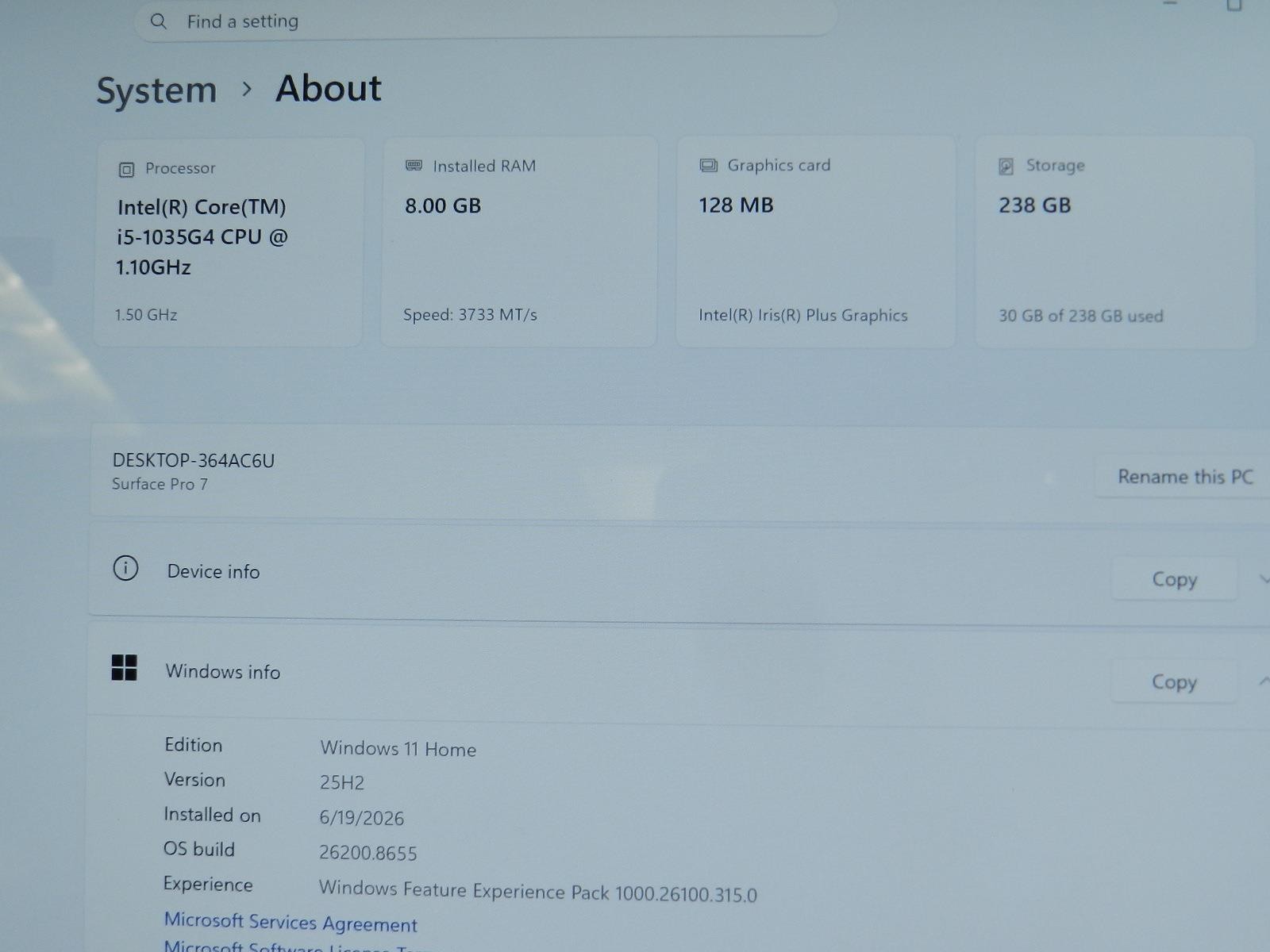Image resolution: width=1270 pixels, height=952 pixels.
Task: Select the Surface Pro 7 model text
Action: [x=160, y=484]
